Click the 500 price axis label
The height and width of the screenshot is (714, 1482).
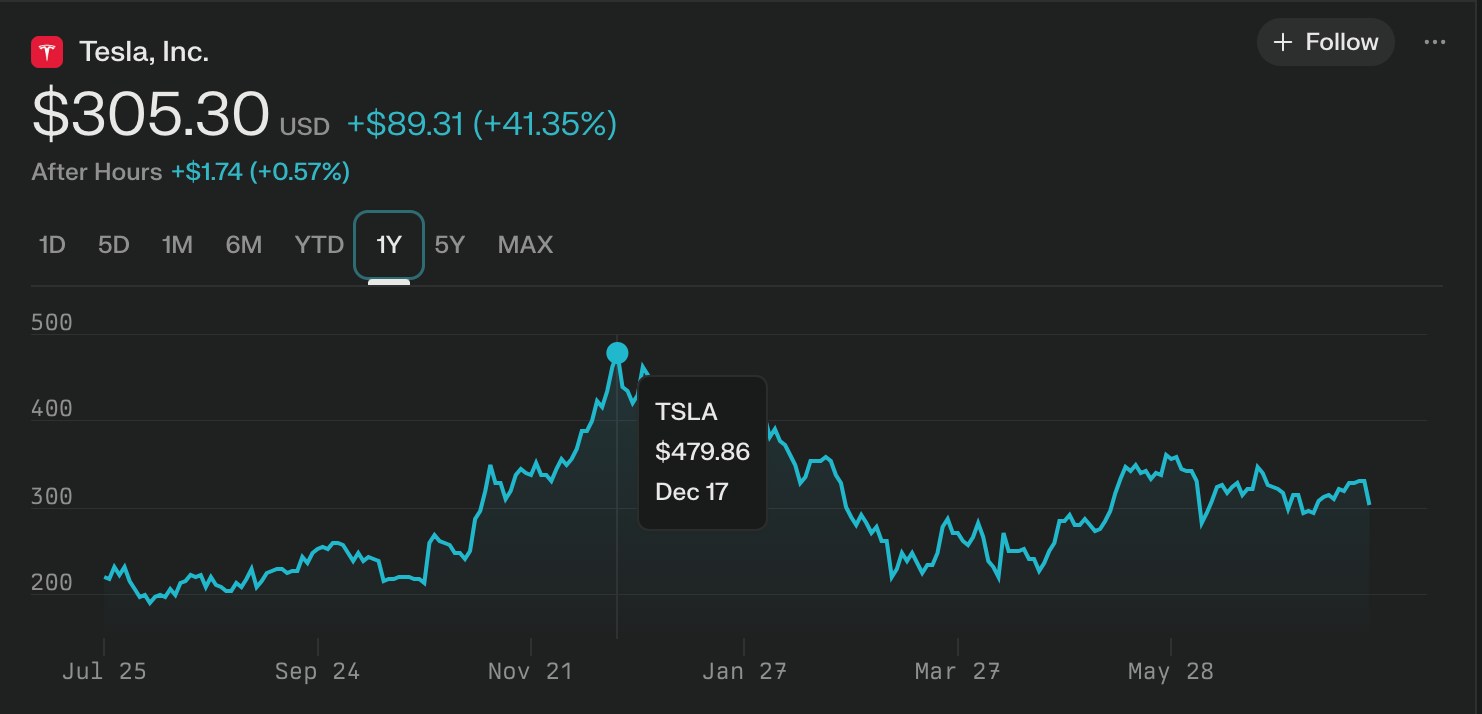52,323
